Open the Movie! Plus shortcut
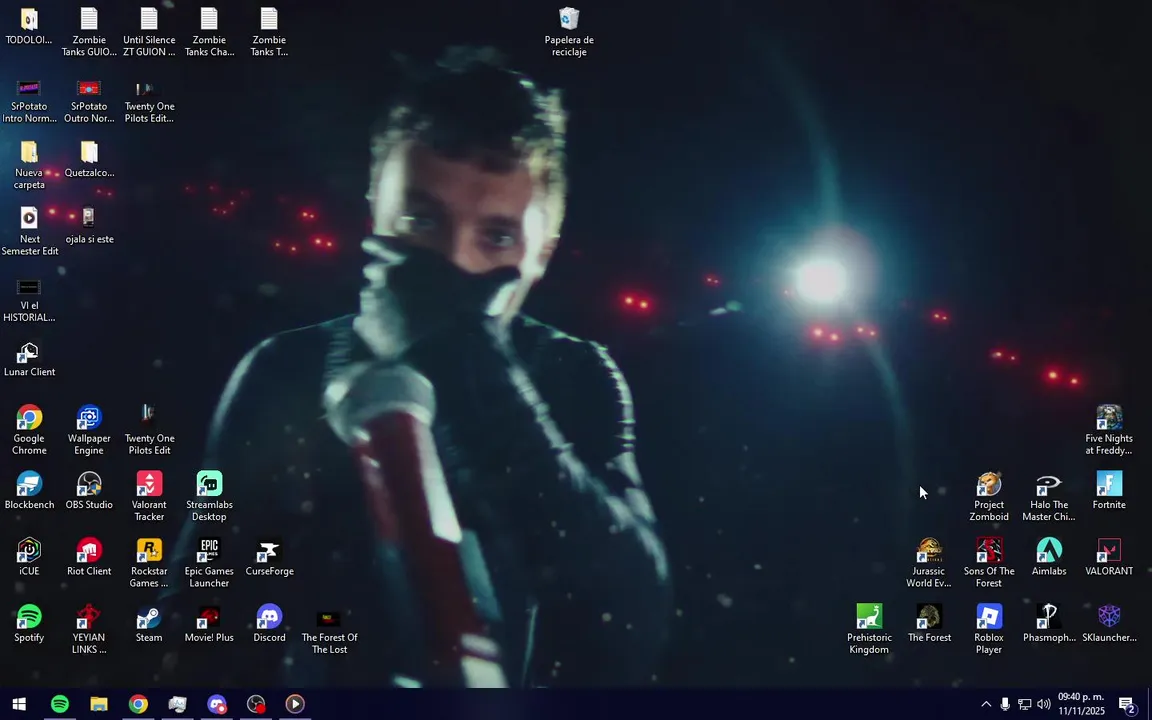Viewport: 1152px width, 720px height. pyautogui.click(x=209, y=623)
